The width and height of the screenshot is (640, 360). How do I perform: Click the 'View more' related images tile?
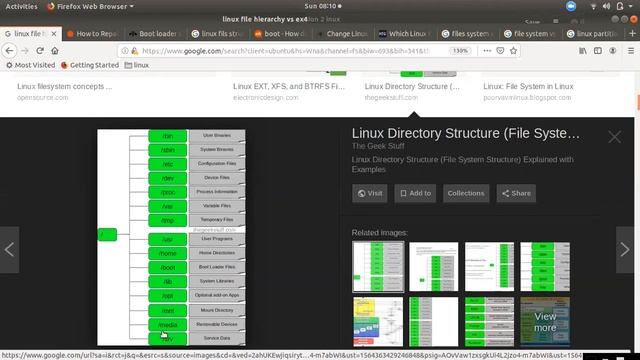[x=545, y=322]
